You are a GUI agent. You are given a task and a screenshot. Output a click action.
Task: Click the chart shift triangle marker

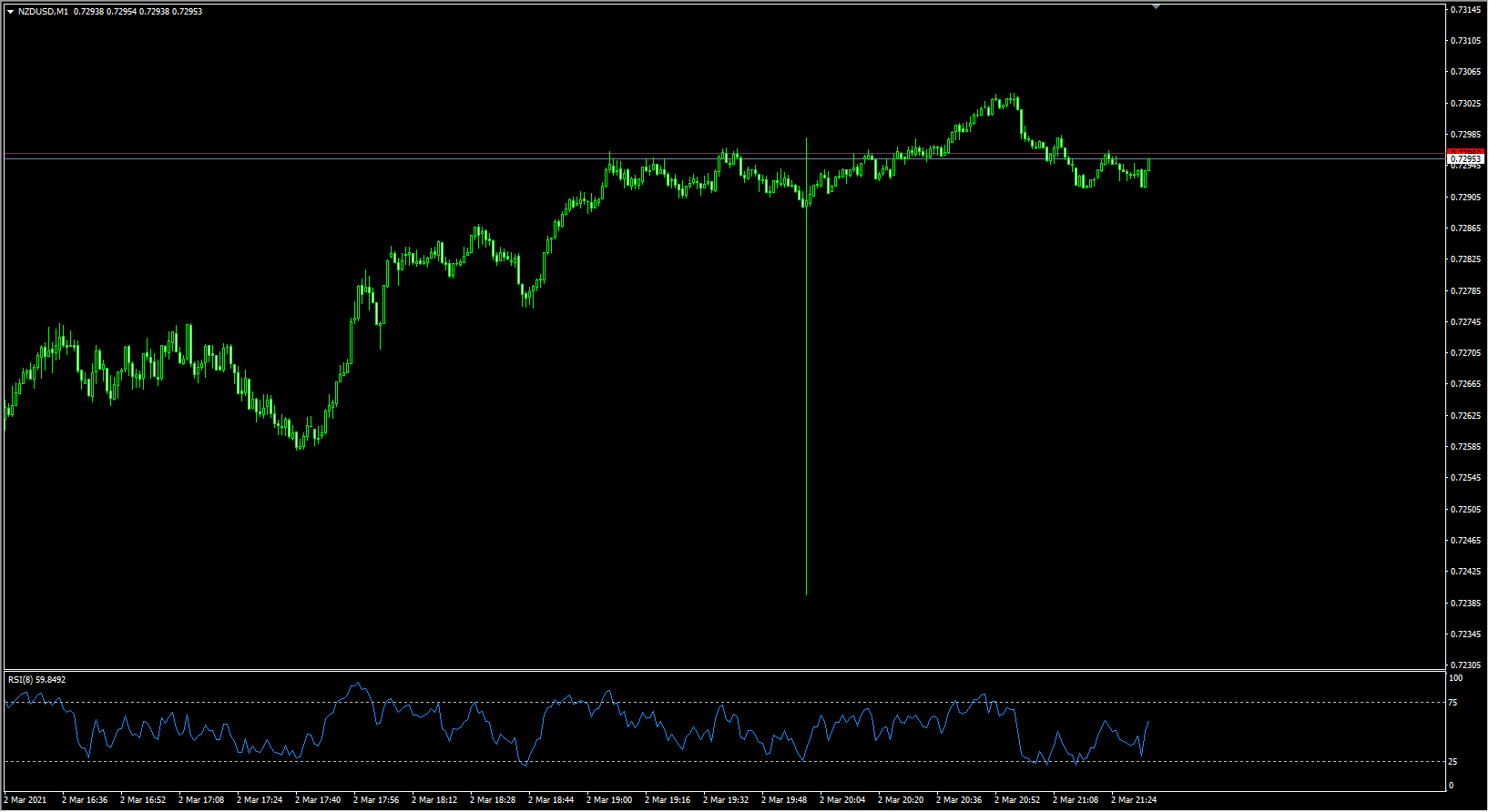[x=1156, y=6]
